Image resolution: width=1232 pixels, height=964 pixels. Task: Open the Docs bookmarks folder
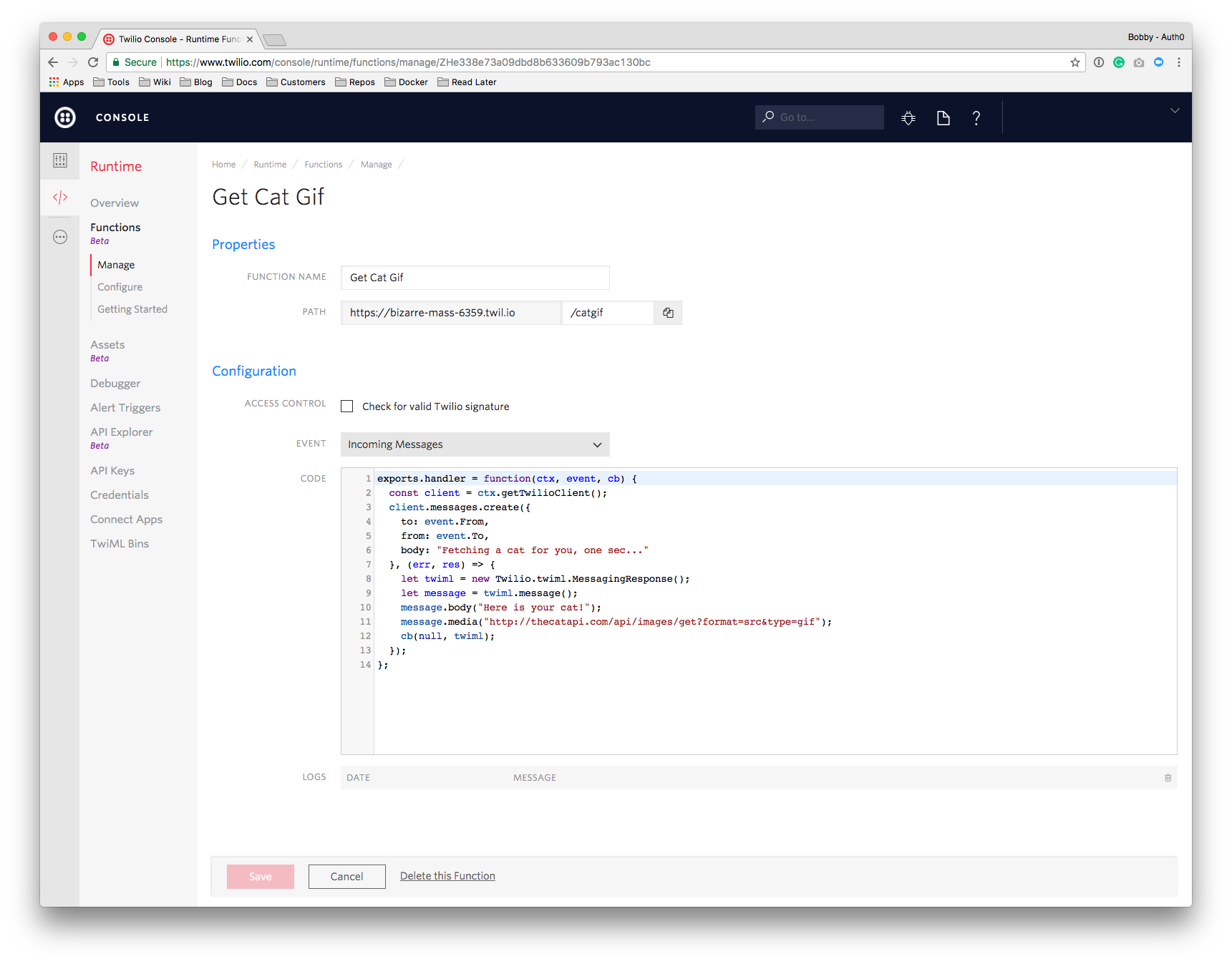tap(240, 82)
